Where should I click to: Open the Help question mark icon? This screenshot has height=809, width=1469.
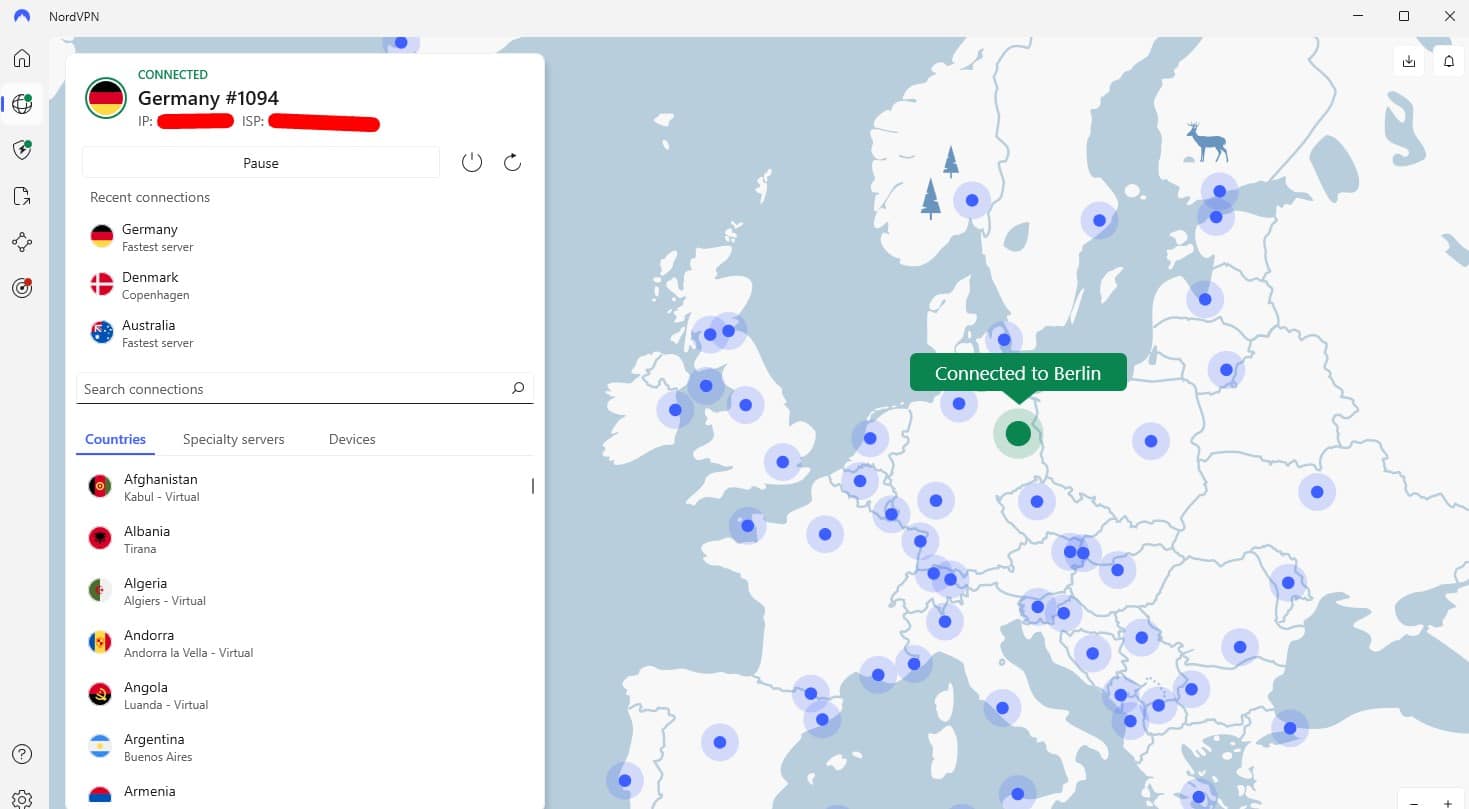22,754
